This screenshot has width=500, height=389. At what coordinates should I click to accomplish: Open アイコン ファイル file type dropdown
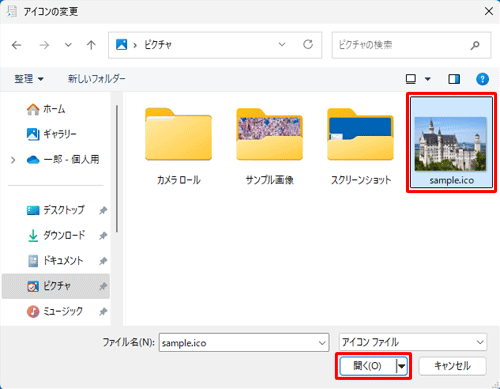pos(413,342)
